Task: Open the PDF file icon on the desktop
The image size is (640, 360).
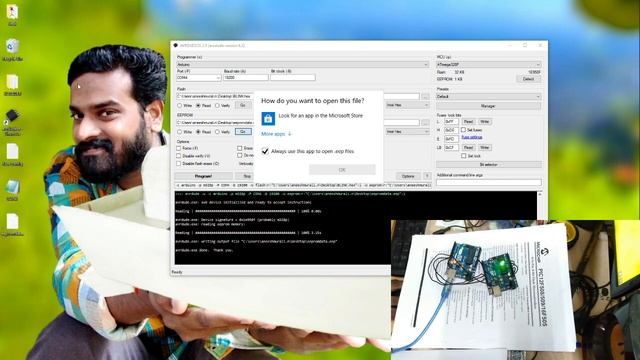Action: (x=12, y=11)
